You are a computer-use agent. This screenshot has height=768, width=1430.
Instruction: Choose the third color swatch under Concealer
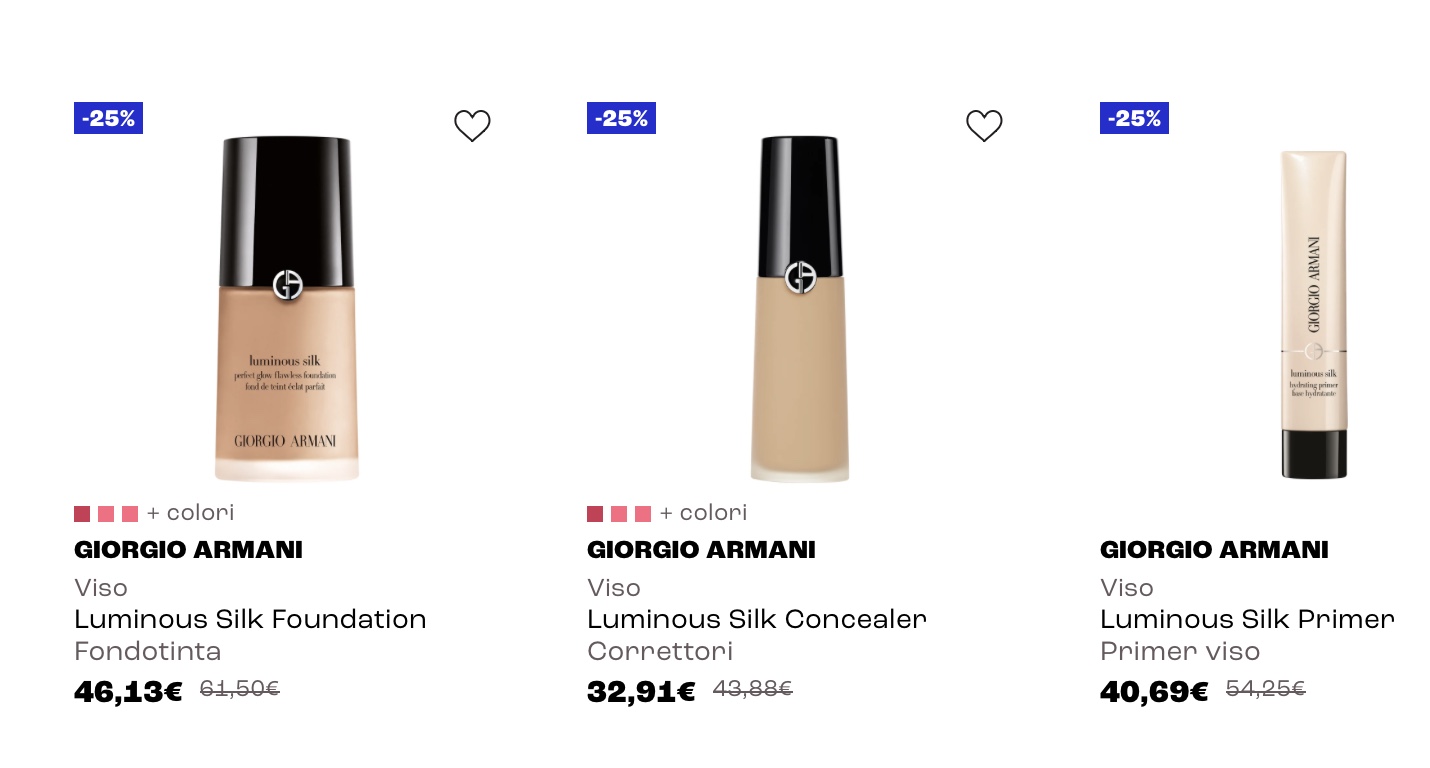pyautogui.click(x=643, y=514)
